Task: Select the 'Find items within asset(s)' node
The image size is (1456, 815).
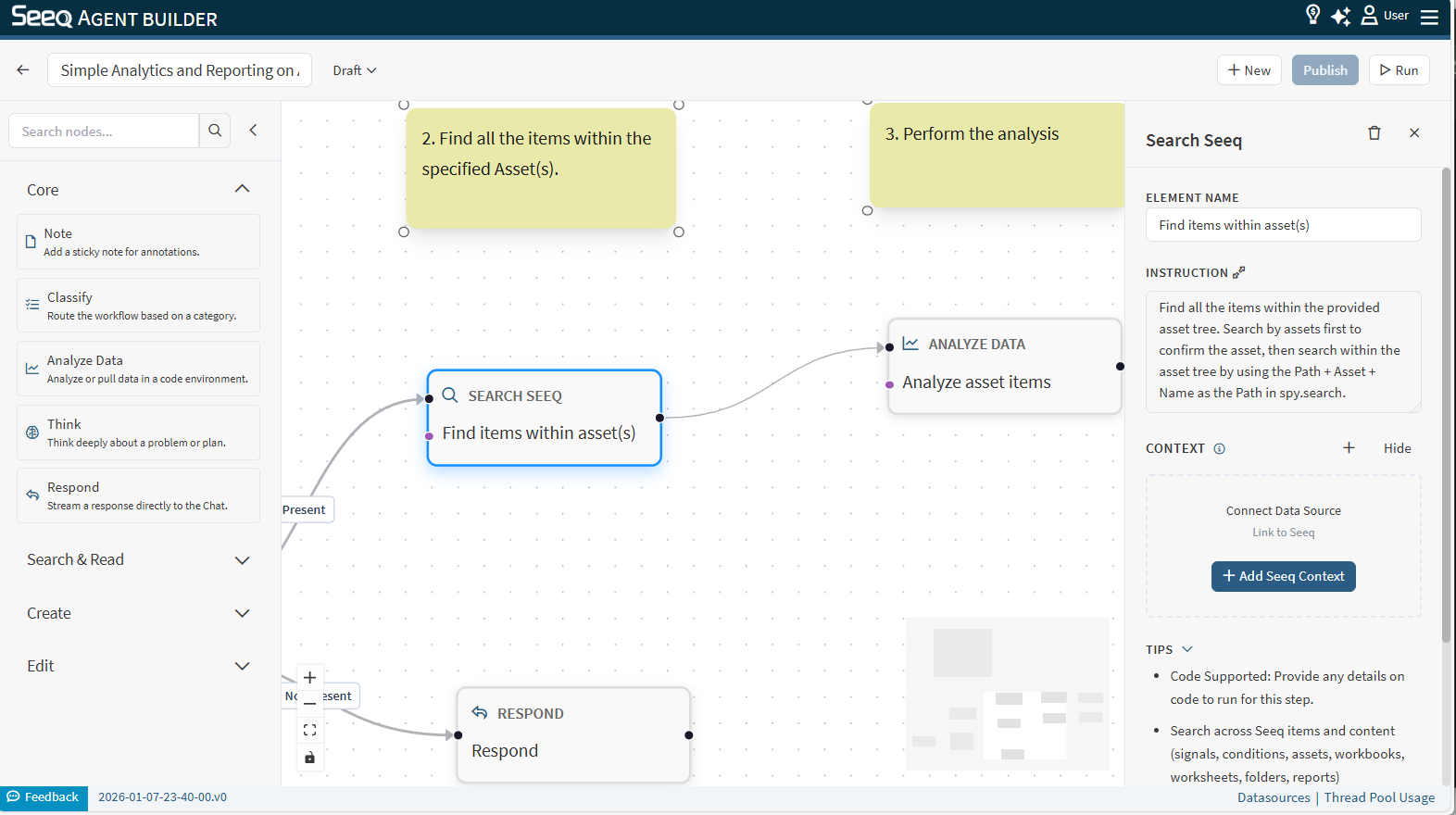Action: (x=545, y=418)
